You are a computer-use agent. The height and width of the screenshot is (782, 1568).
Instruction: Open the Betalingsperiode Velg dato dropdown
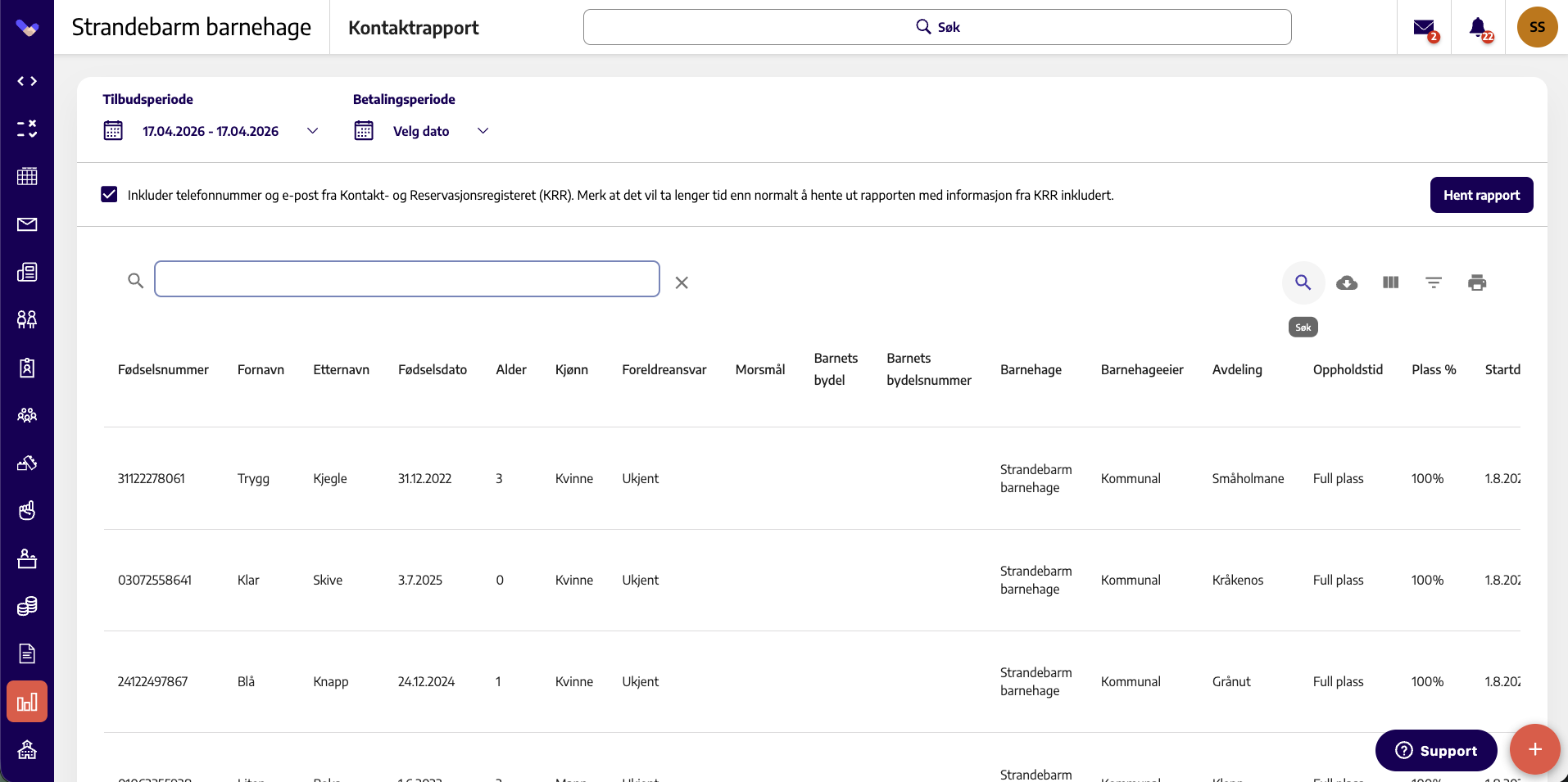(422, 131)
